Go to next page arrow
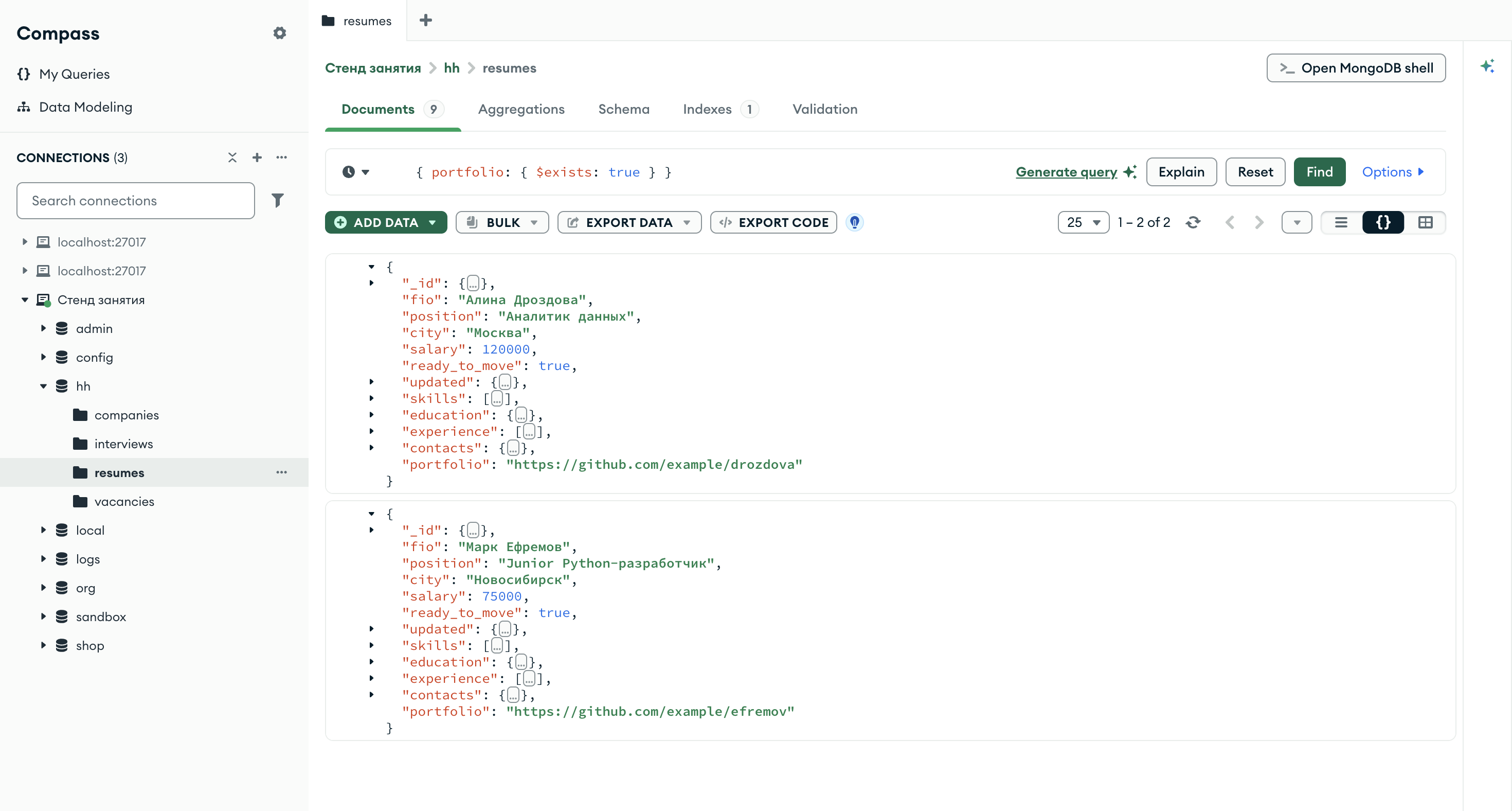This screenshot has height=811, width=1512. click(x=1259, y=223)
